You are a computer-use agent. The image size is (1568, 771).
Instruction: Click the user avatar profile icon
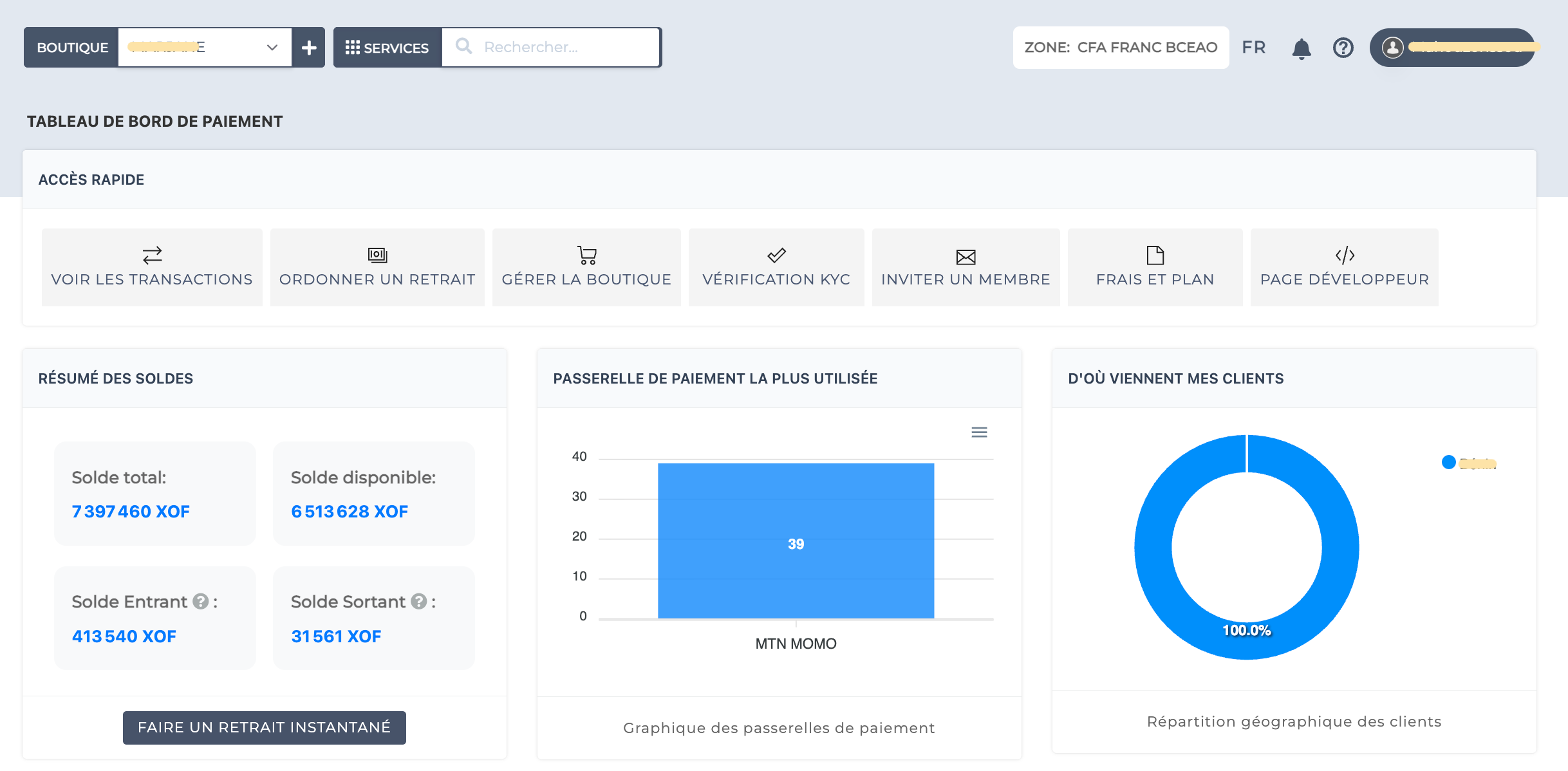tap(1392, 48)
